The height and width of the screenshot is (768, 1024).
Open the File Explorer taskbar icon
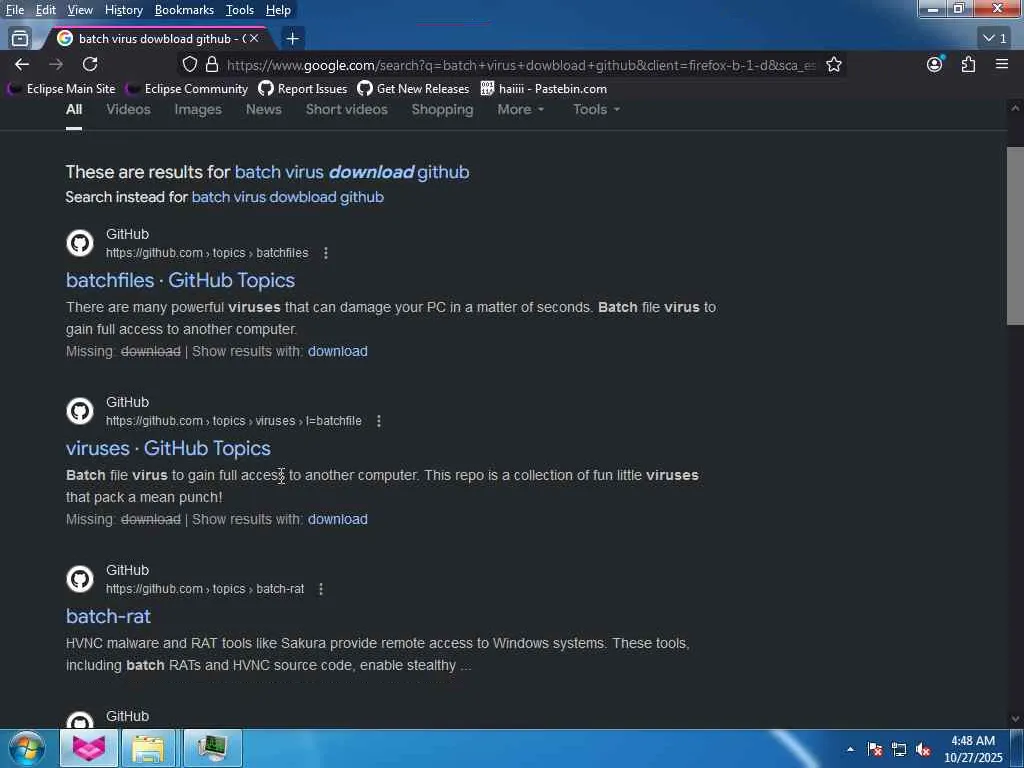(148, 748)
